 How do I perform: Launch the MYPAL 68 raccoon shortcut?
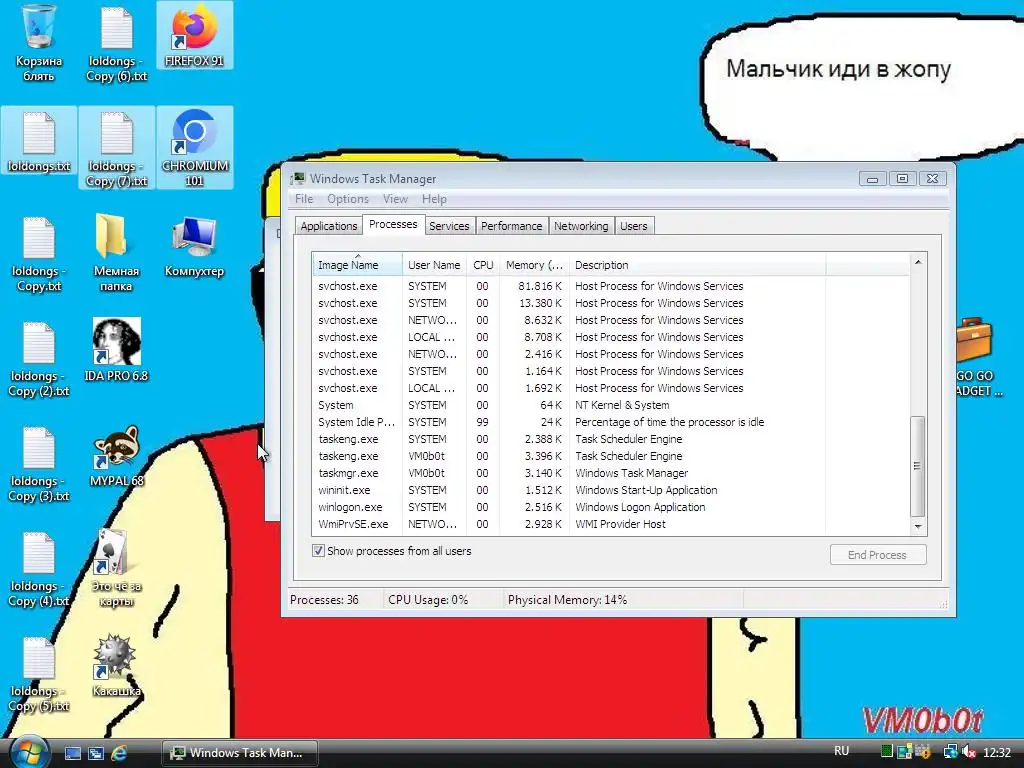[x=116, y=456]
